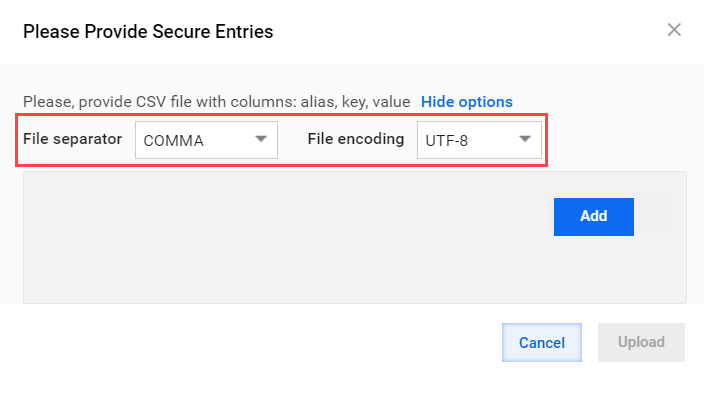Click the arrow beside UTF-8
This screenshot has height=394, width=704.
pos(525,139)
